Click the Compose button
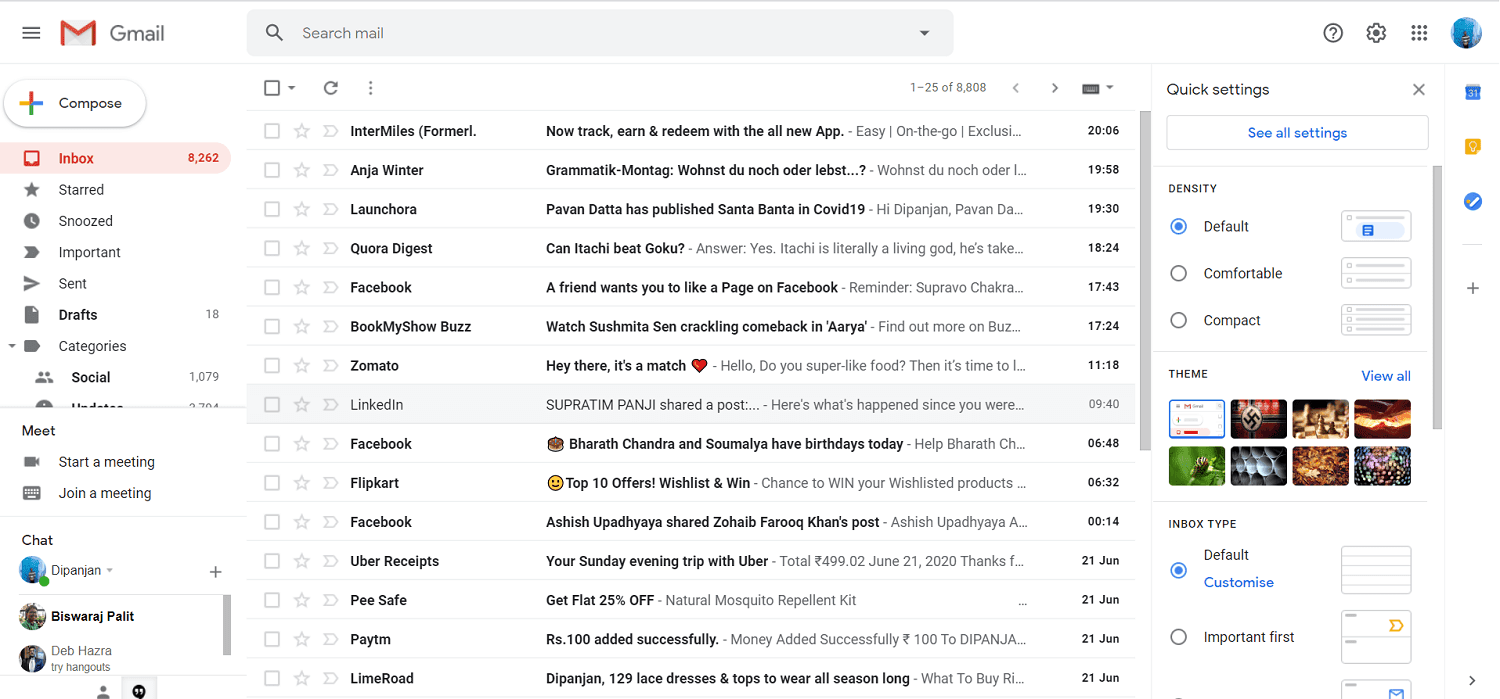The width and height of the screenshot is (1500, 699). (75, 103)
